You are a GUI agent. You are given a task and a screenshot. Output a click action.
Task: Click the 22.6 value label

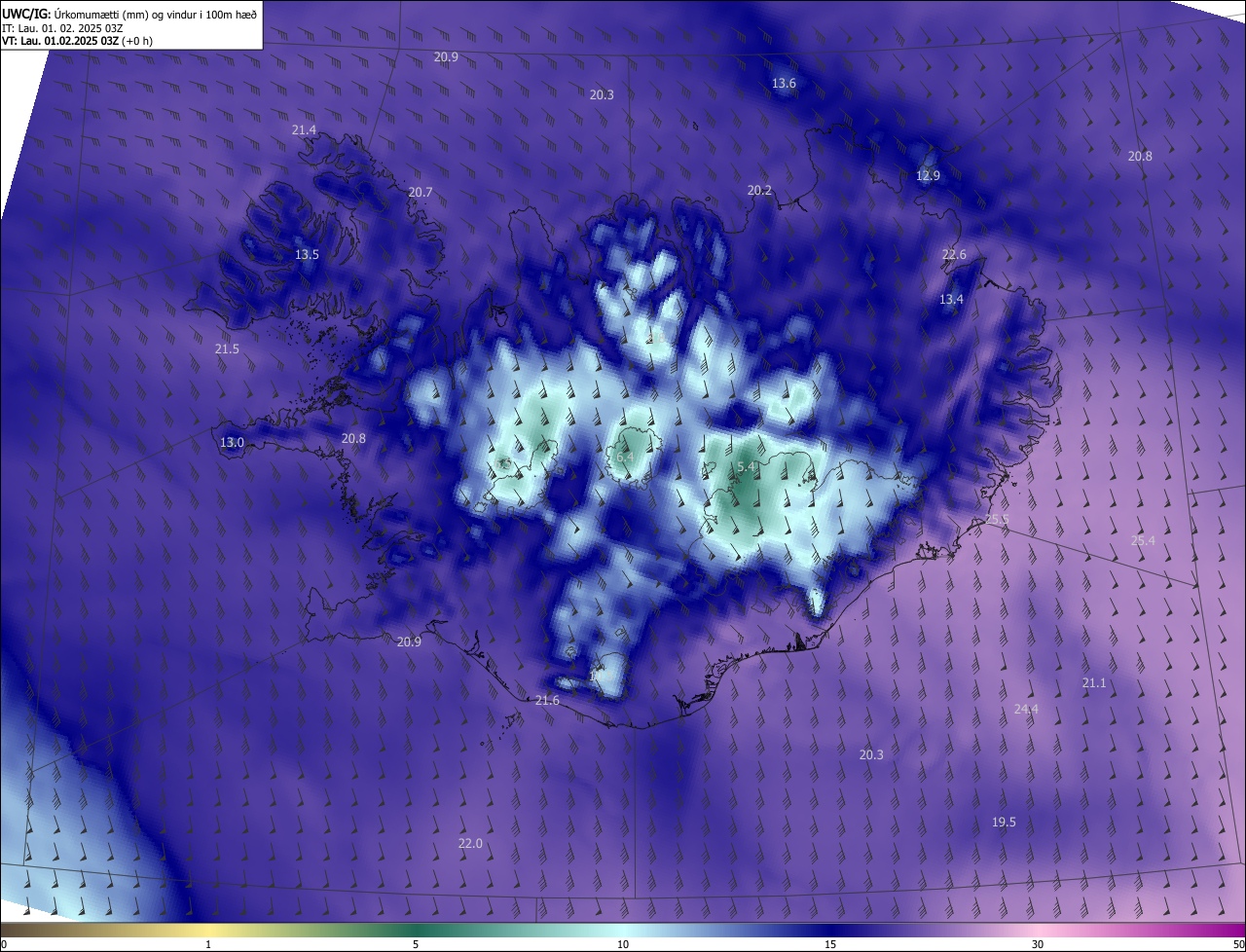pos(954,255)
